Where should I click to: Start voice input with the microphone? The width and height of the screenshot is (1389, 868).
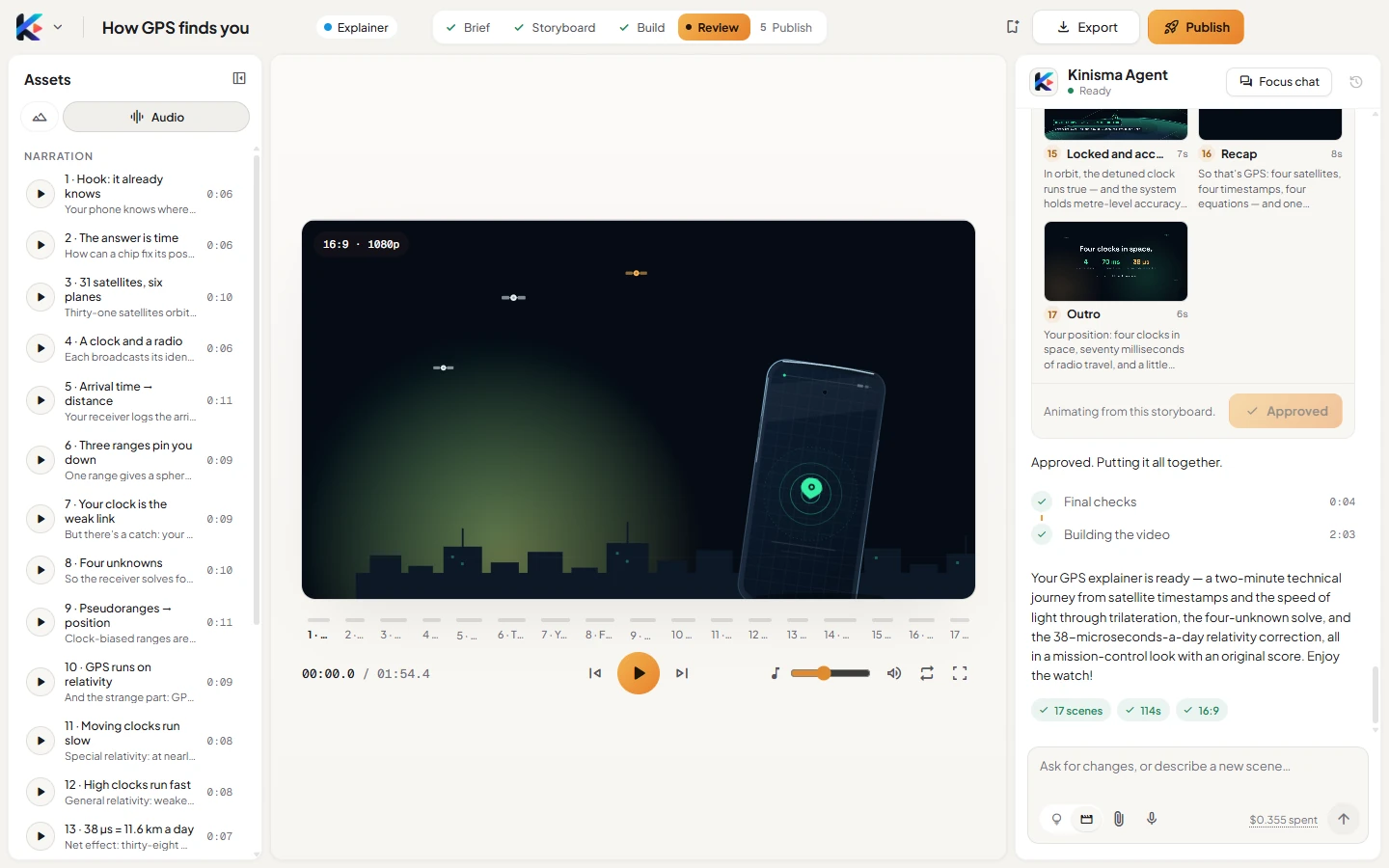tap(1152, 819)
